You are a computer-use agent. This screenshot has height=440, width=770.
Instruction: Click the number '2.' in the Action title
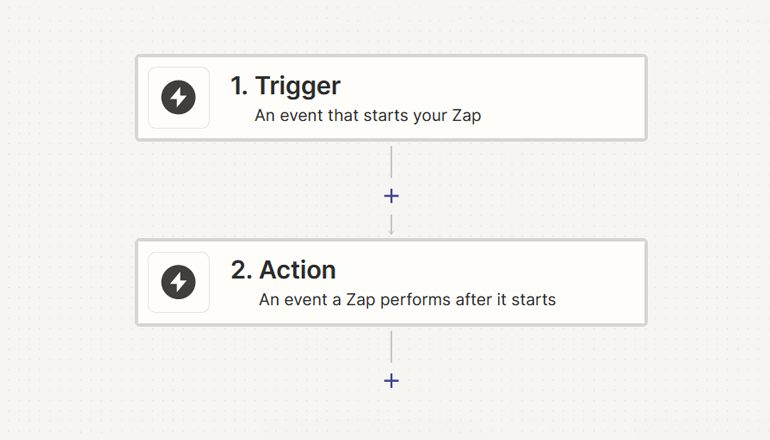click(241, 270)
